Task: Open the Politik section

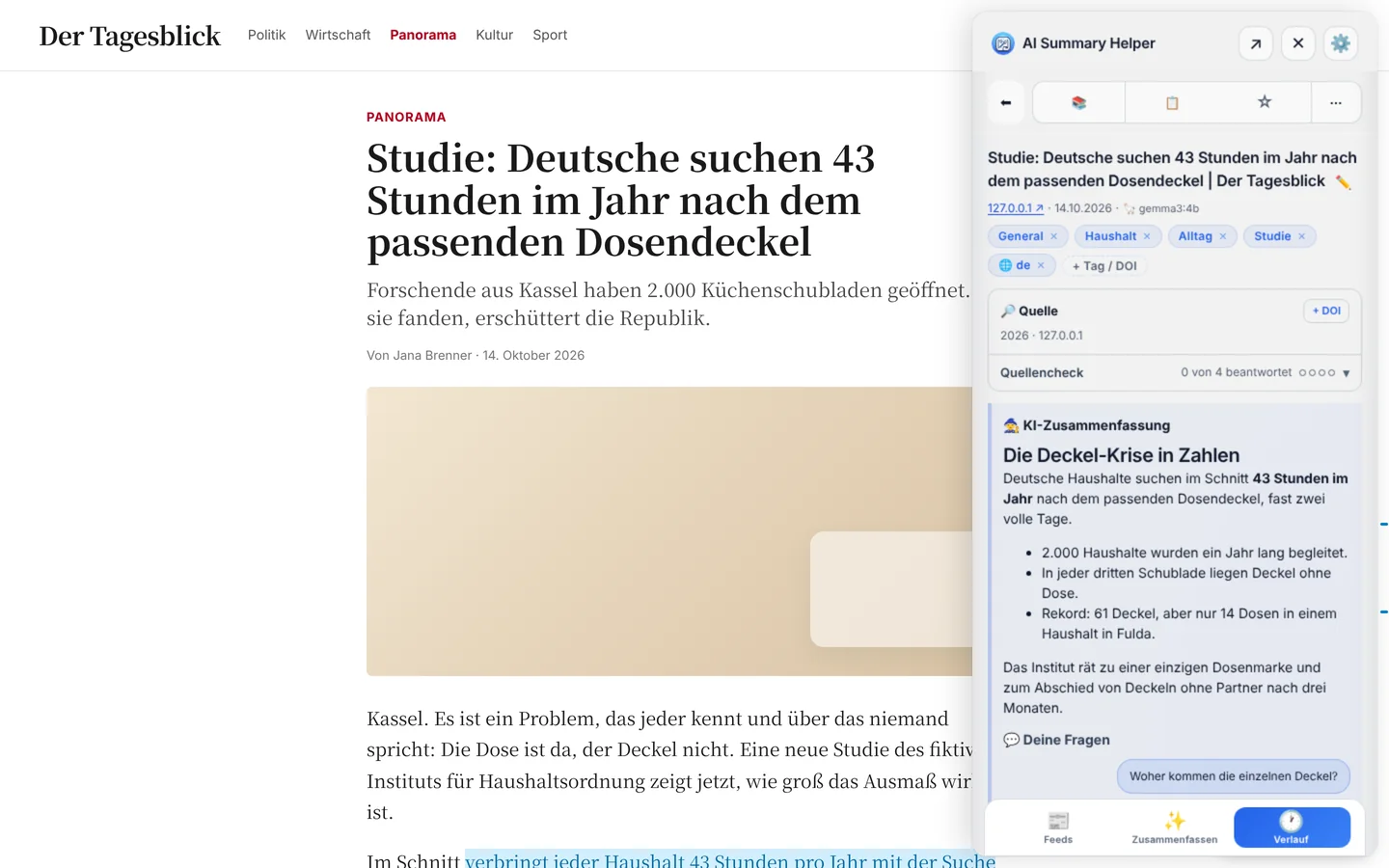Action: [x=266, y=35]
